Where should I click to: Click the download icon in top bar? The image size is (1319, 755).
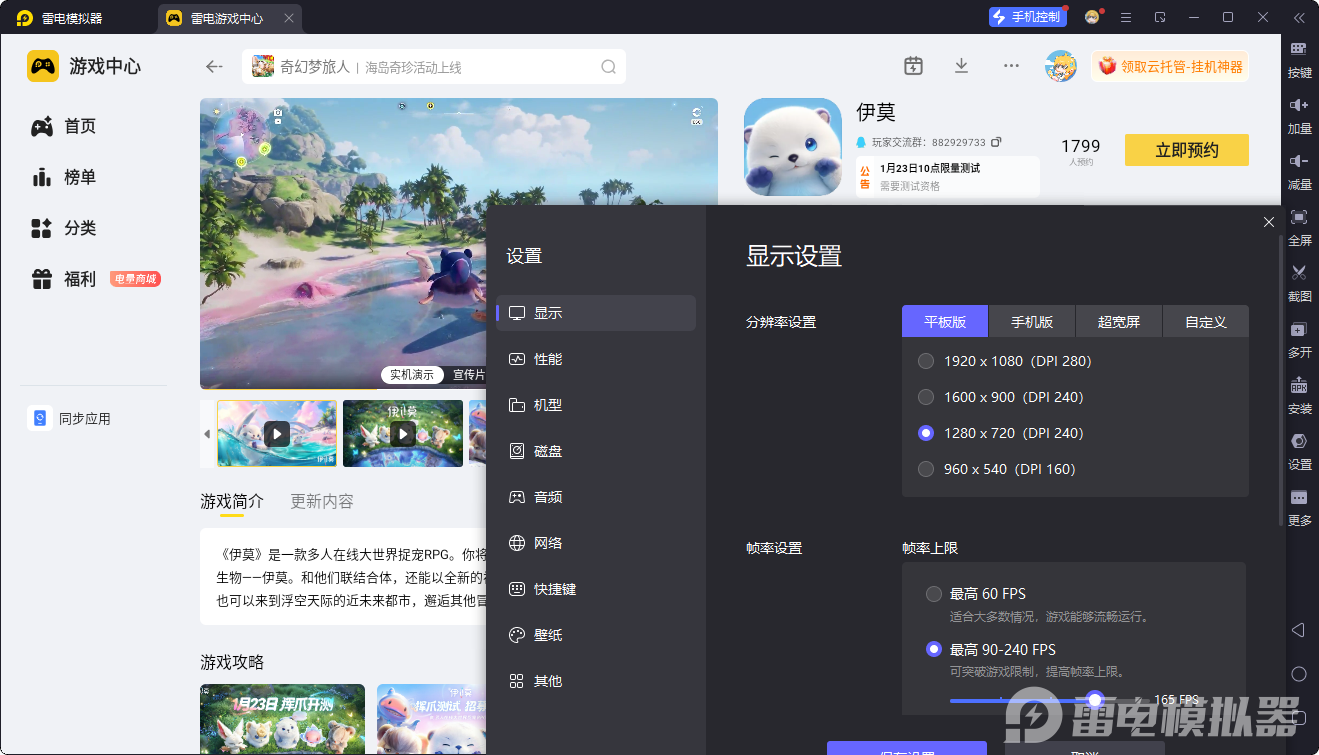(x=961, y=66)
